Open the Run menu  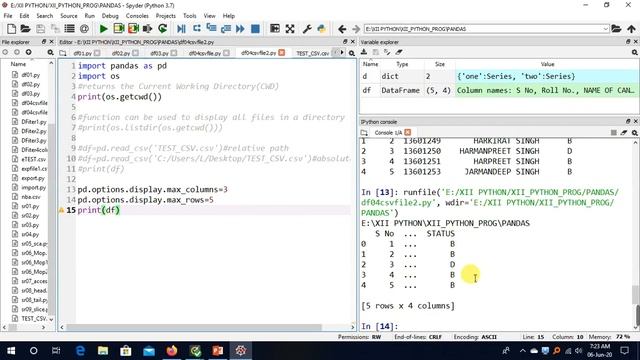pyautogui.click(x=89, y=16)
